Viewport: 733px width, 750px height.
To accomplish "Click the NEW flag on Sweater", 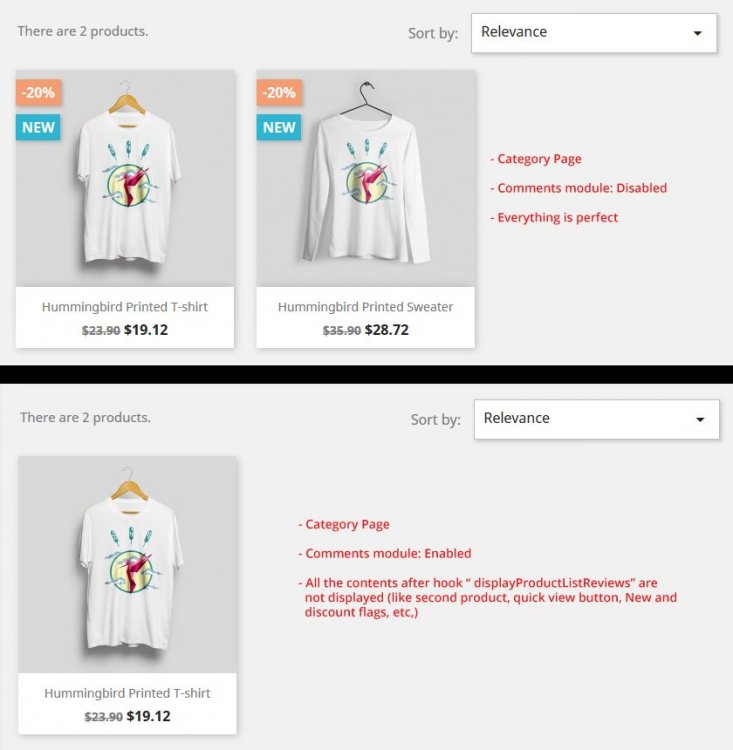I will tap(279, 127).
